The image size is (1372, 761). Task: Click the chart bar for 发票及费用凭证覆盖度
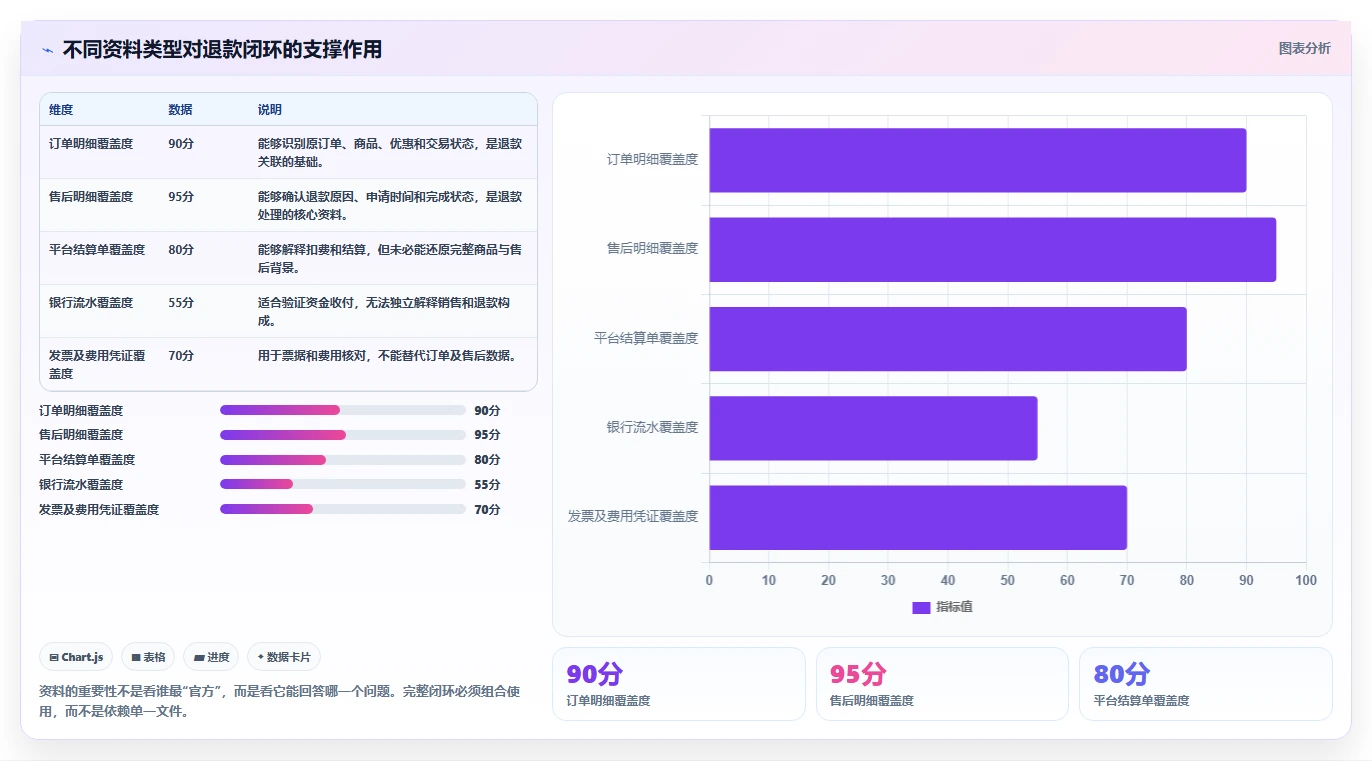[x=918, y=517]
